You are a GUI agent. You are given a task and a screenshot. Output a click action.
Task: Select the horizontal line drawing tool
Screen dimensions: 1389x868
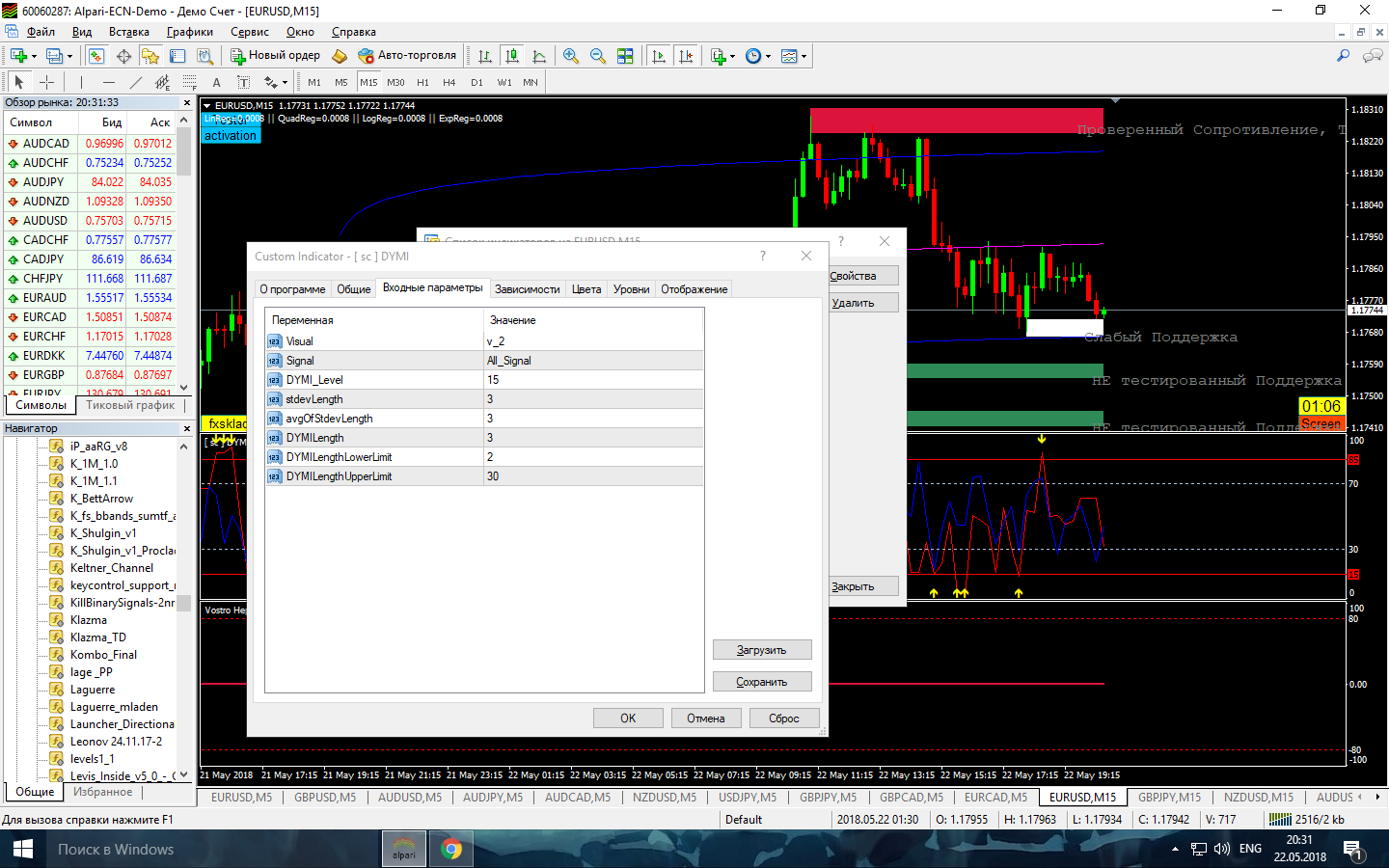(109, 82)
